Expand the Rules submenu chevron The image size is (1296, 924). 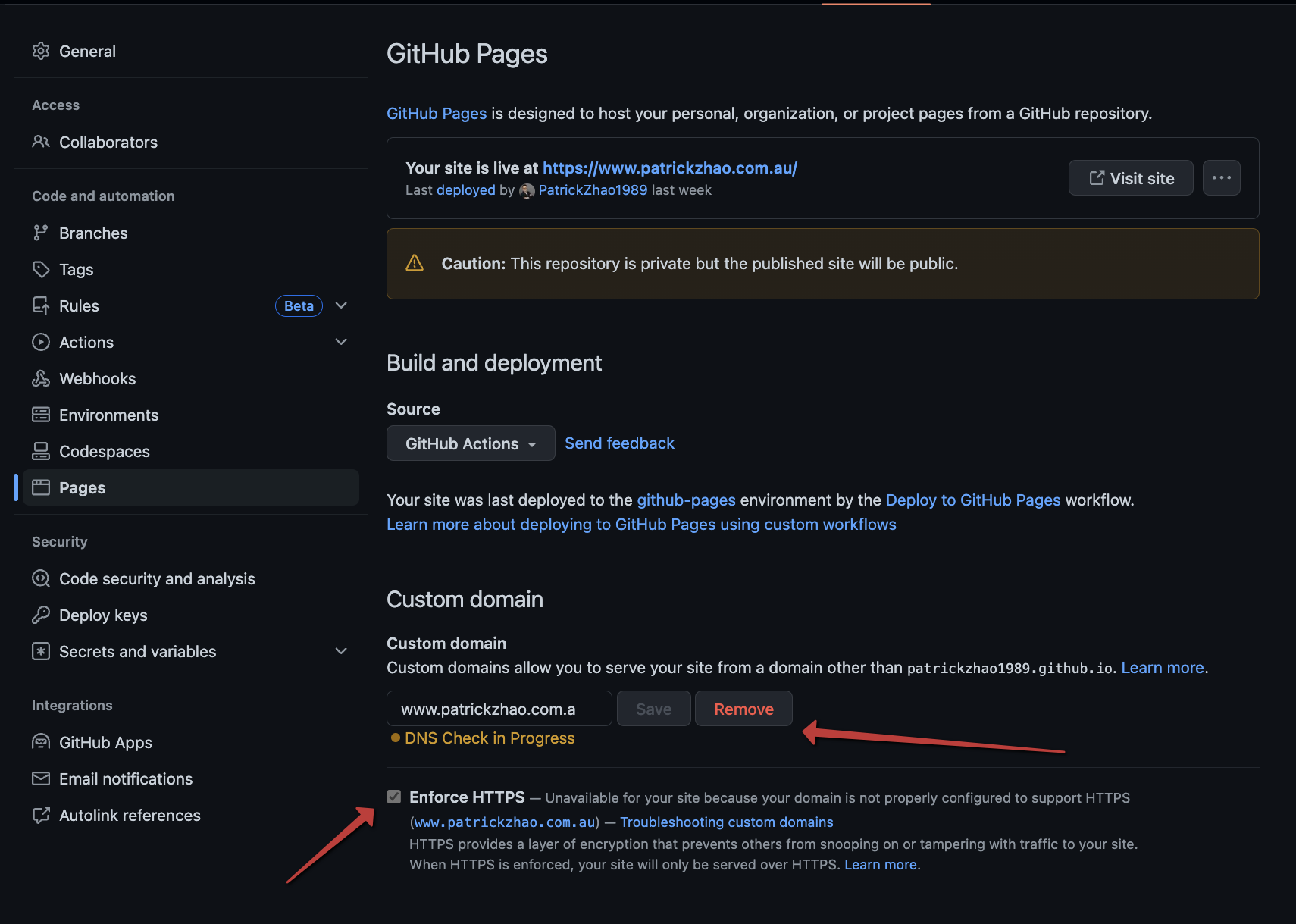[341, 305]
